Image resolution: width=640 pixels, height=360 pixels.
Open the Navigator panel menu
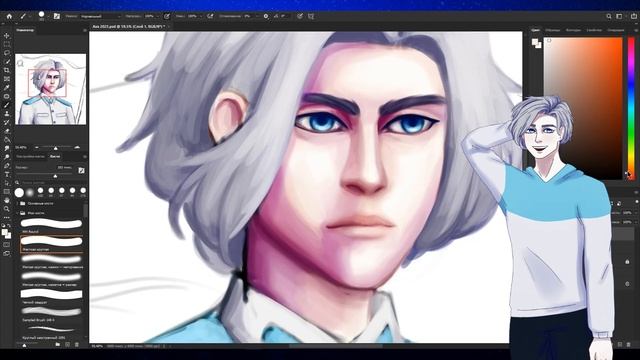[x=84, y=30]
